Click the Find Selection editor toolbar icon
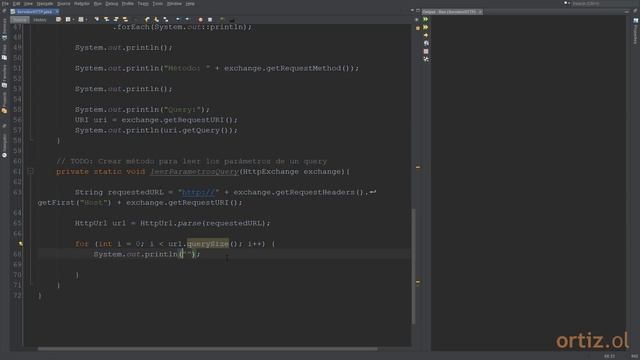The width and height of the screenshot is (640, 360). (96, 19)
